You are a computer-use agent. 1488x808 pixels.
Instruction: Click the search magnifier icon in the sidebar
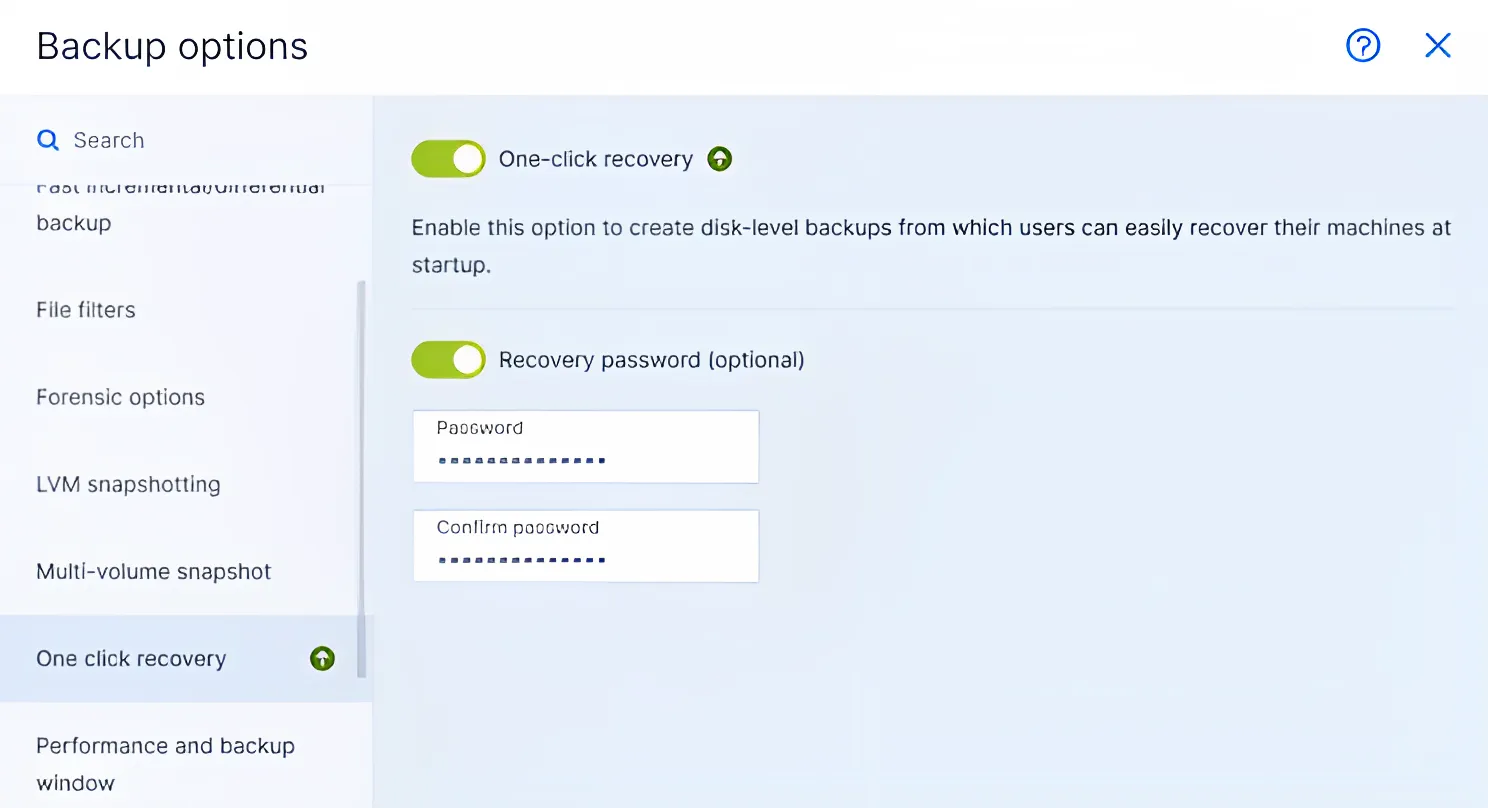click(x=47, y=140)
